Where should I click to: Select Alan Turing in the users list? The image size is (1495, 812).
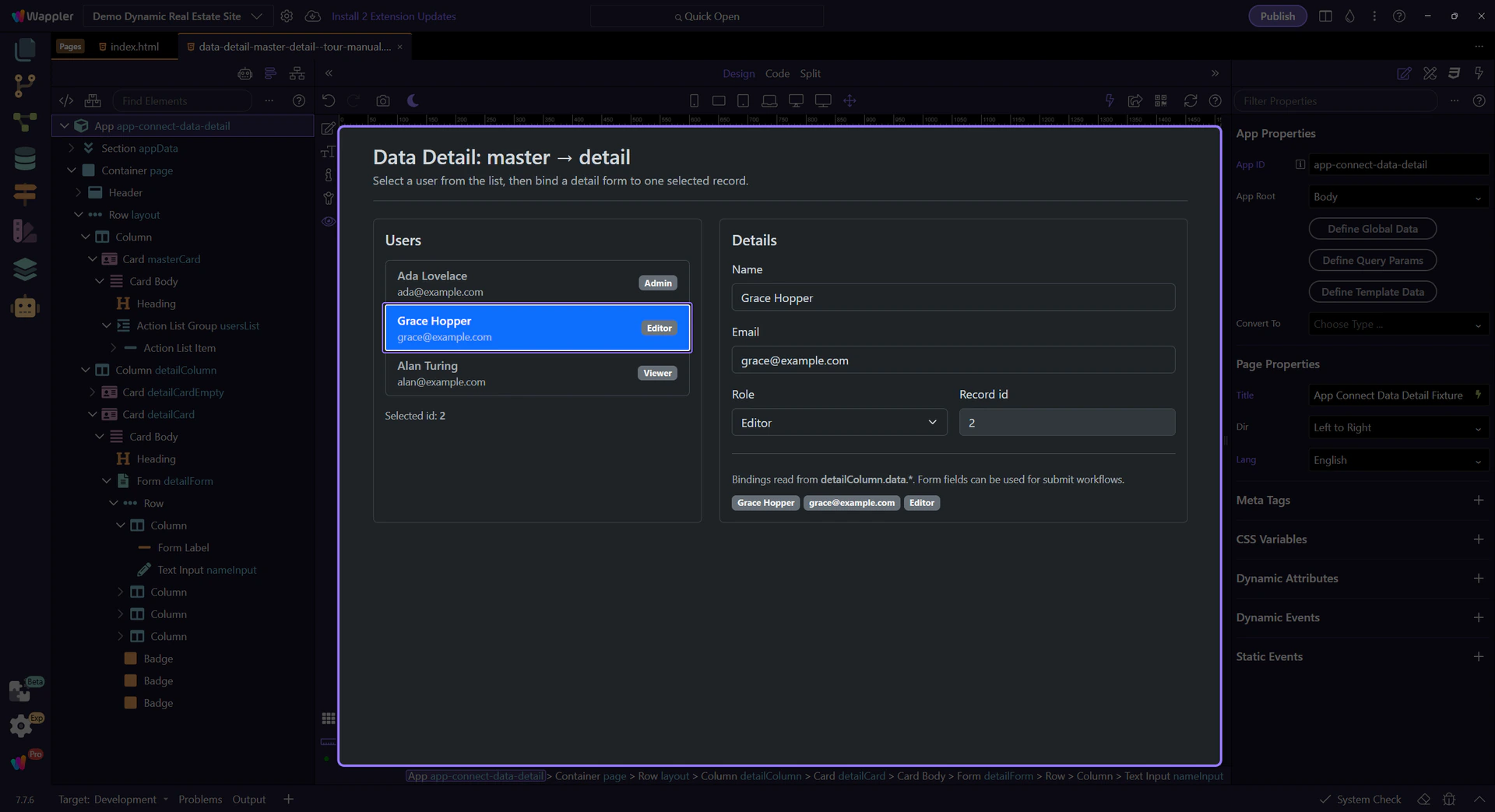tap(536, 374)
